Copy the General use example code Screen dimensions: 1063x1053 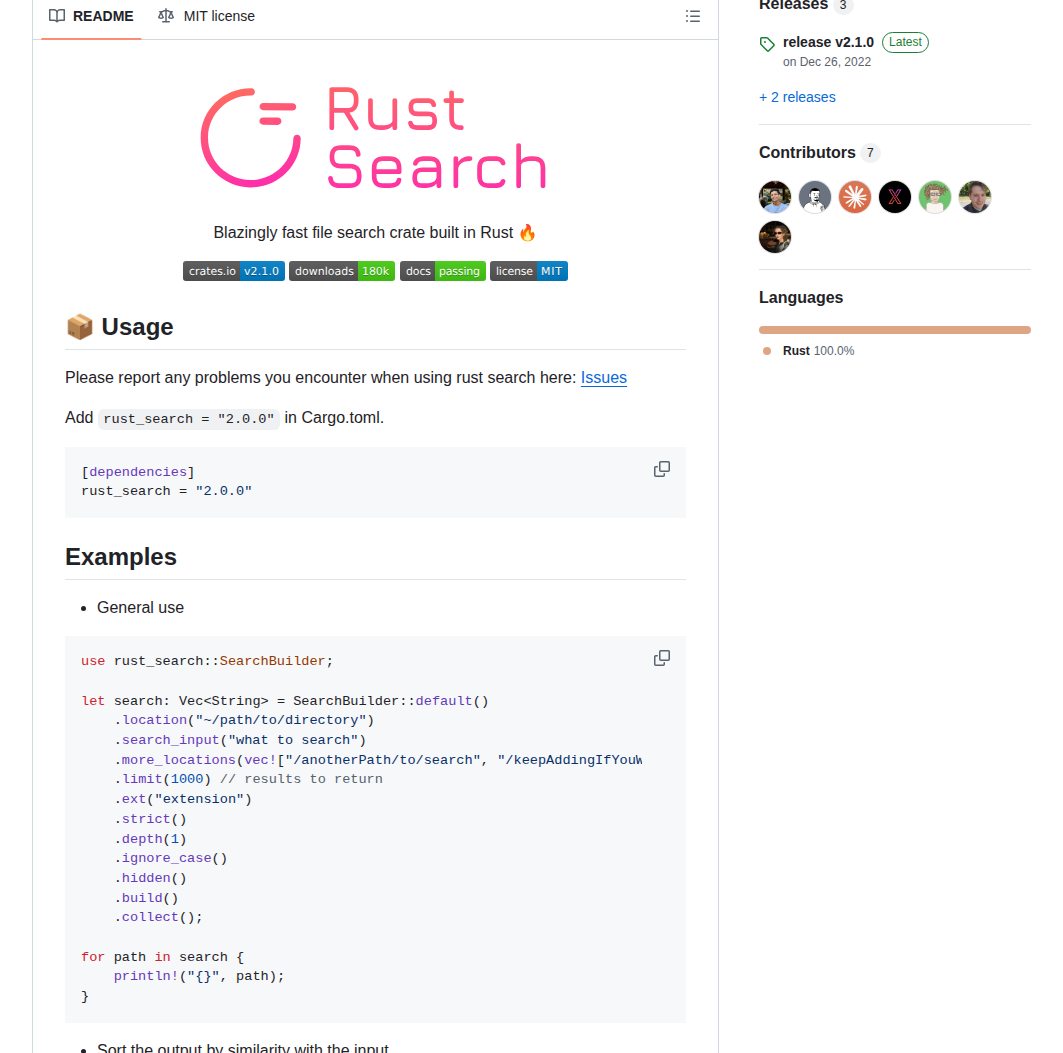point(661,657)
